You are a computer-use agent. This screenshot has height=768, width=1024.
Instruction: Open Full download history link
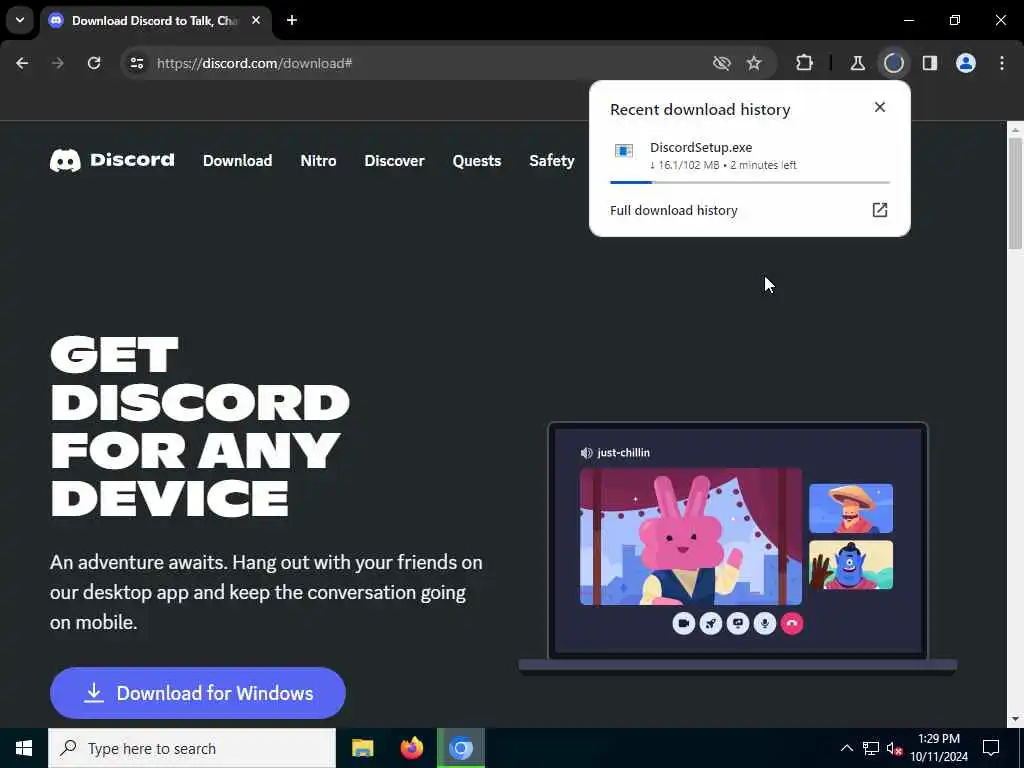(673, 210)
